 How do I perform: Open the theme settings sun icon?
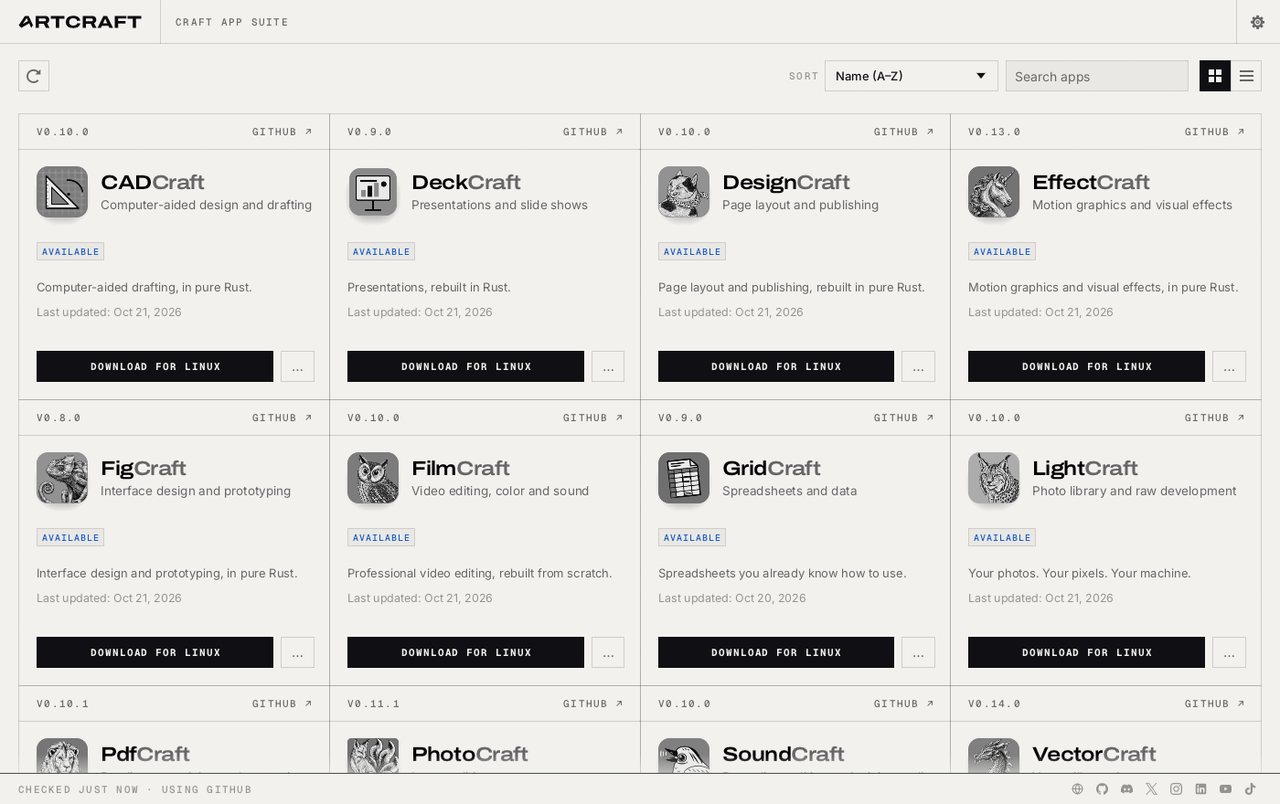tap(1257, 22)
